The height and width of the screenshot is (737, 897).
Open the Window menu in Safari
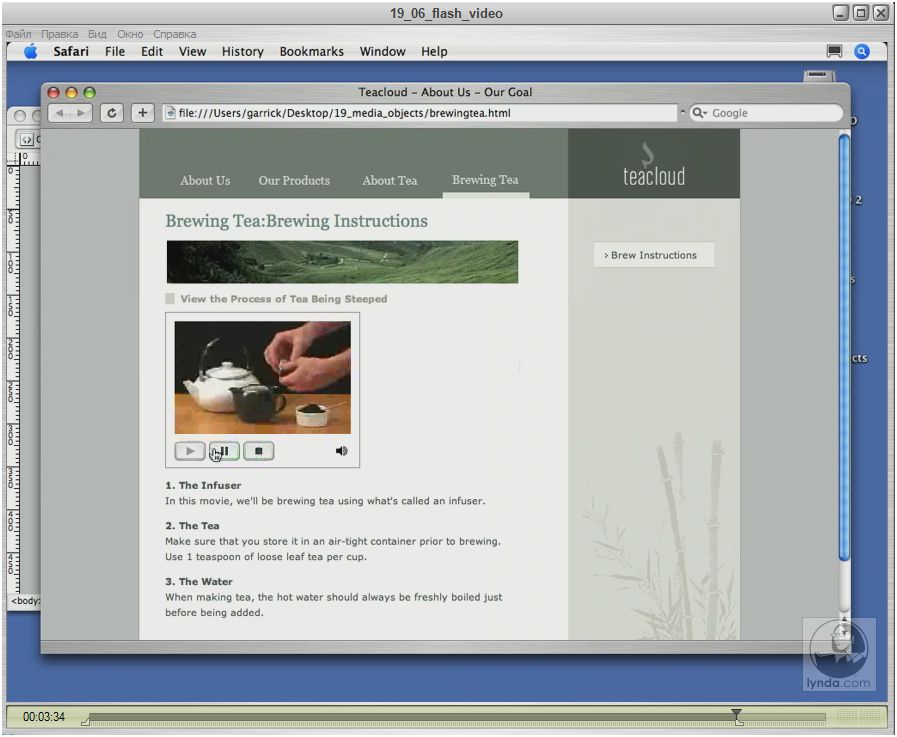click(x=383, y=51)
